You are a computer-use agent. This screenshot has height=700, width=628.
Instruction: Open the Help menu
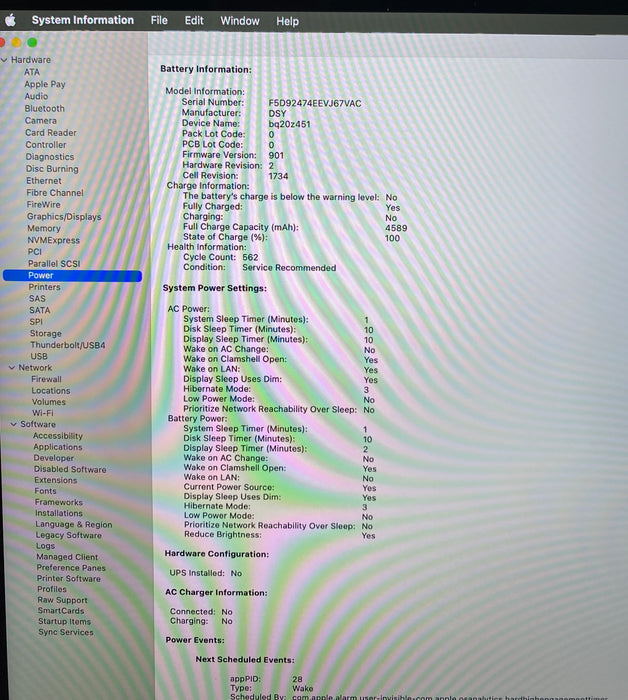point(287,21)
